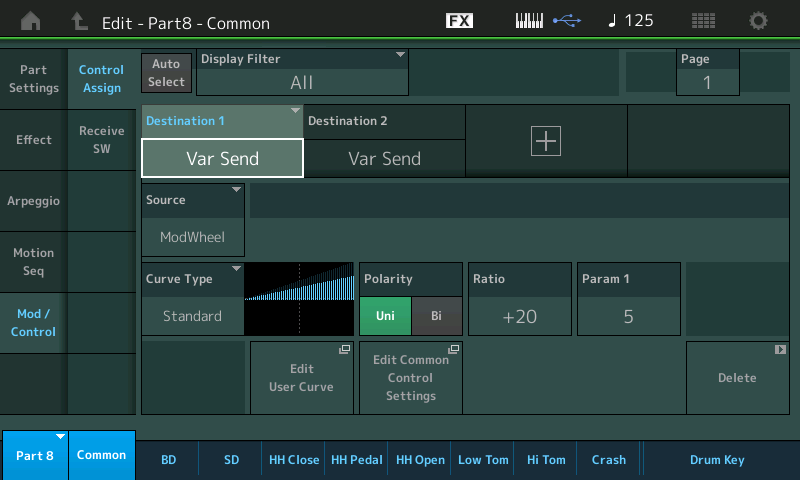The width and height of the screenshot is (800, 480).
Task: Open the grid Live Set icon
Action: (703, 21)
